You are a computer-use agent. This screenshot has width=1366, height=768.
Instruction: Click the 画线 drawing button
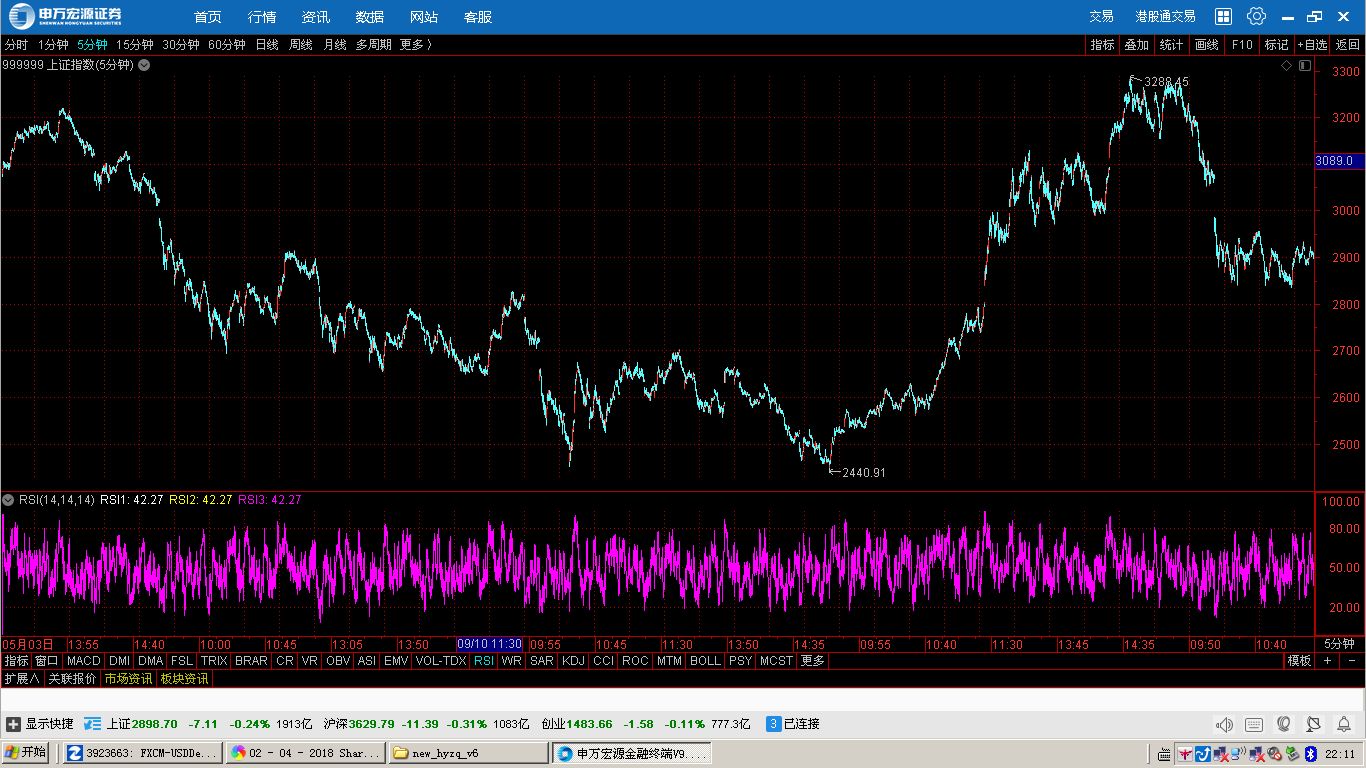(1207, 45)
